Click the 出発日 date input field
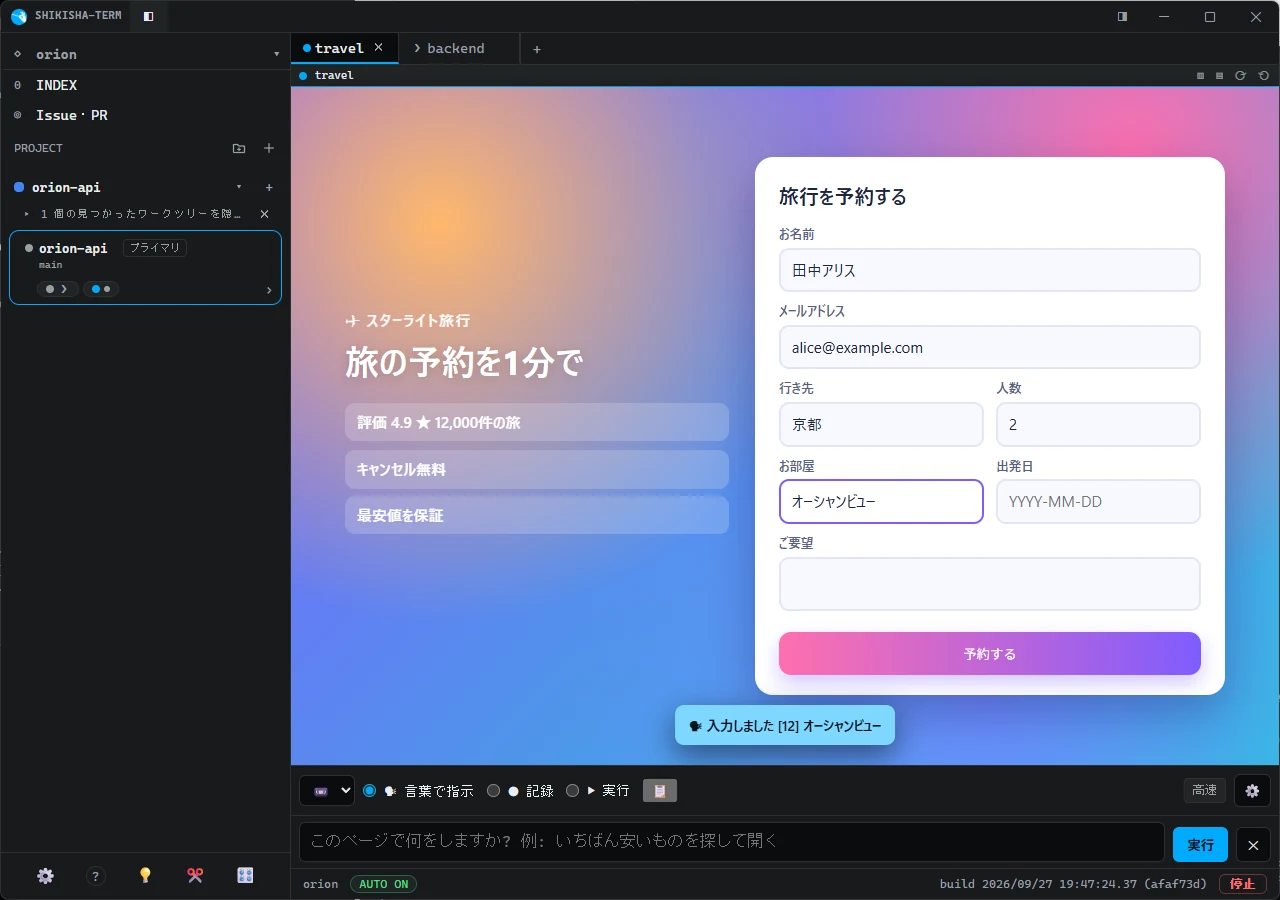Viewport: 1280px width, 900px height. coord(1098,501)
